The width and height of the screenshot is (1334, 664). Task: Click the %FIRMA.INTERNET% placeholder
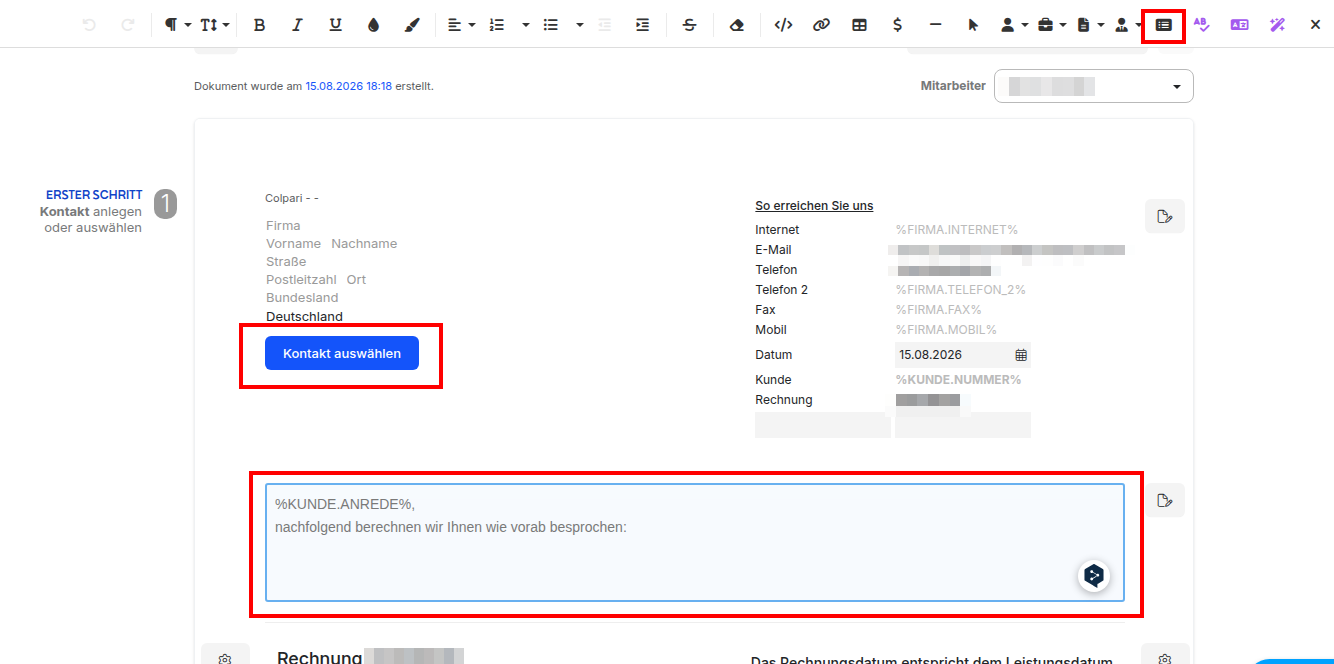pos(957,230)
